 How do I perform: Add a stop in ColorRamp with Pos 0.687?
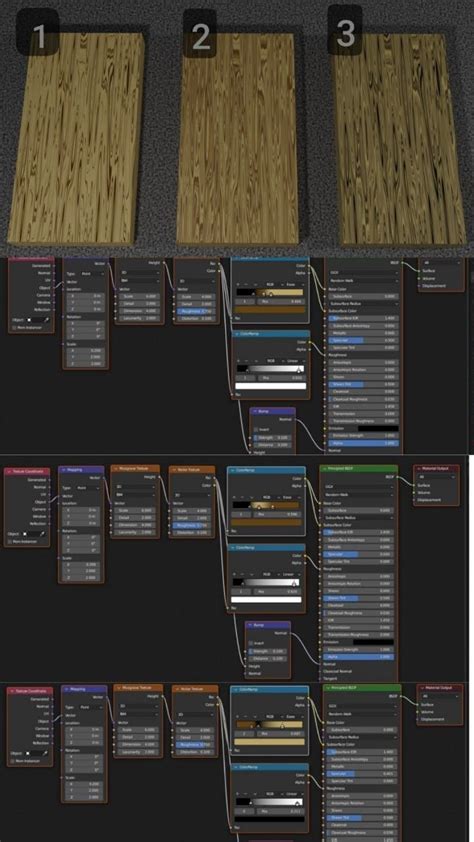[239, 716]
